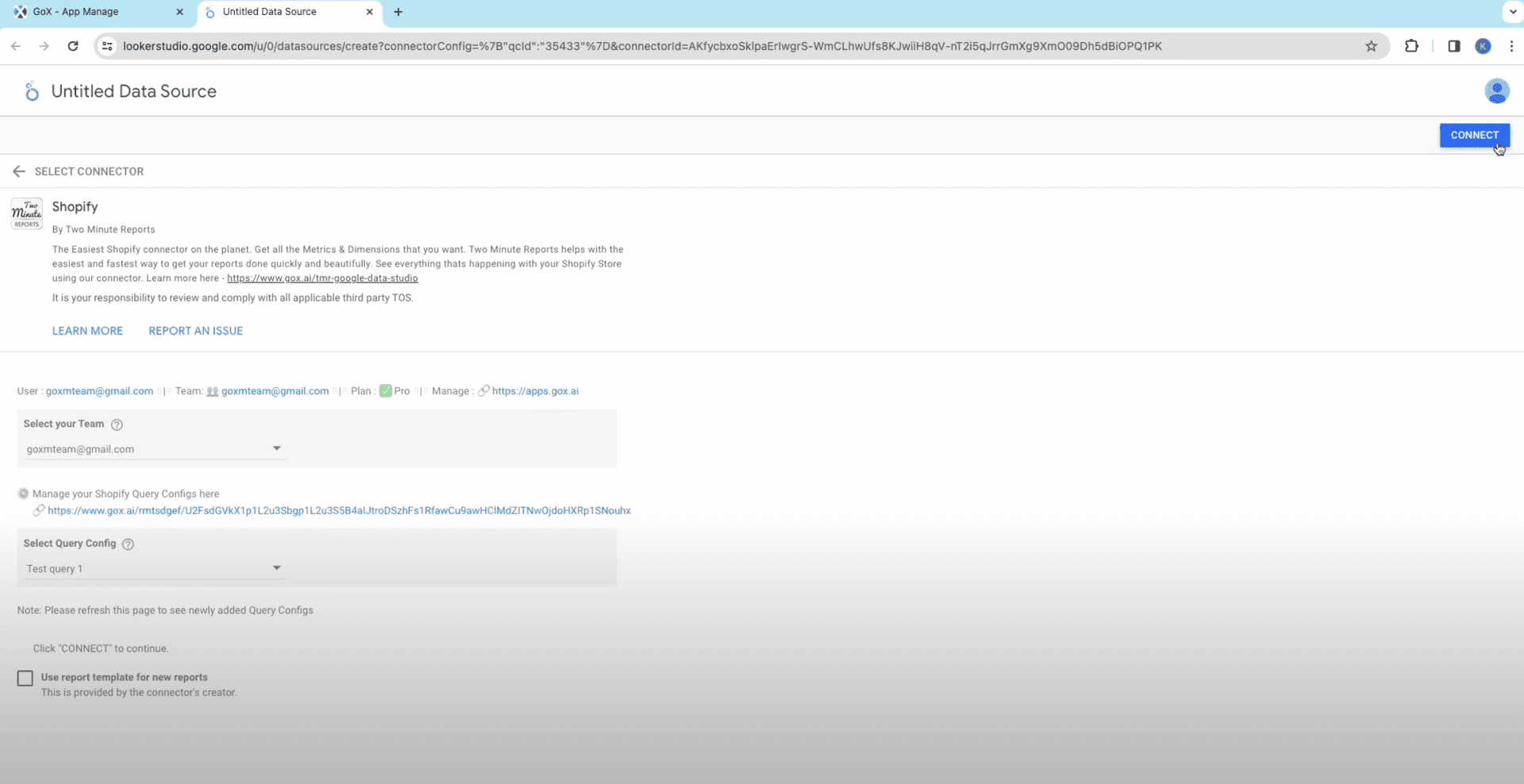The image size is (1524, 784).
Task: Toggle the browser side panel icon
Action: pyautogui.click(x=1453, y=46)
